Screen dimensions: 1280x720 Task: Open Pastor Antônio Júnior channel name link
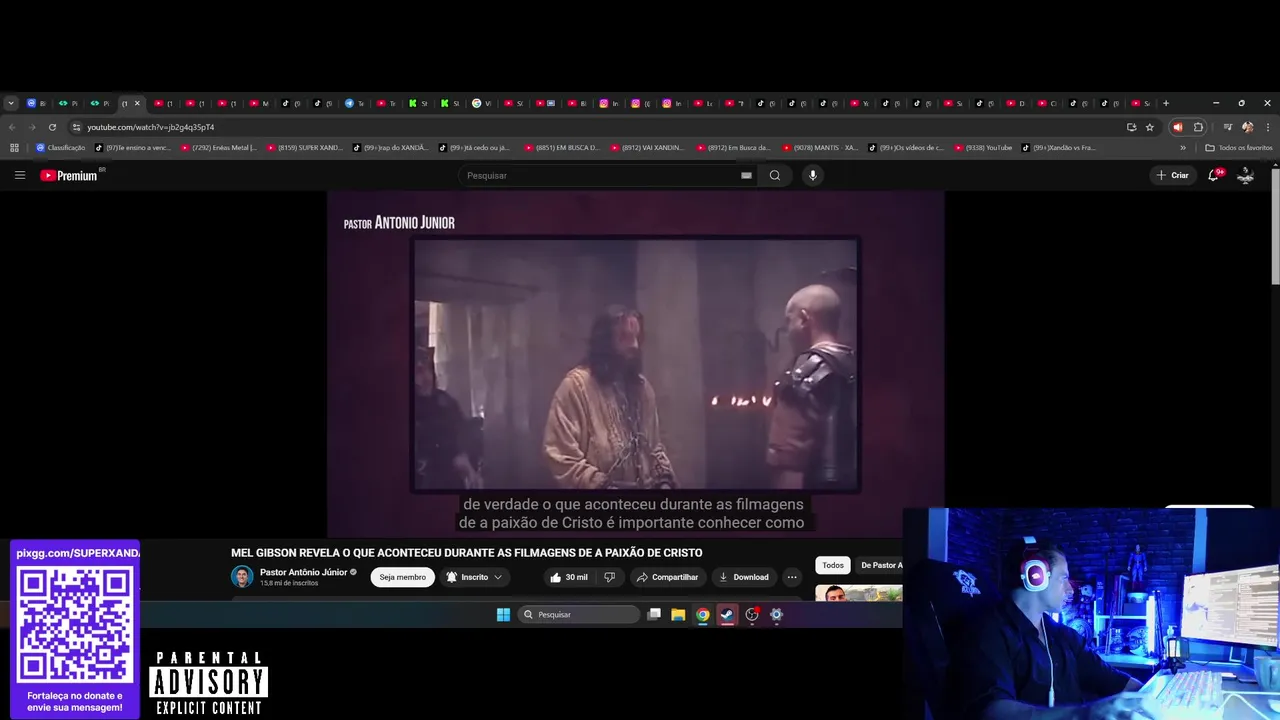click(303, 572)
